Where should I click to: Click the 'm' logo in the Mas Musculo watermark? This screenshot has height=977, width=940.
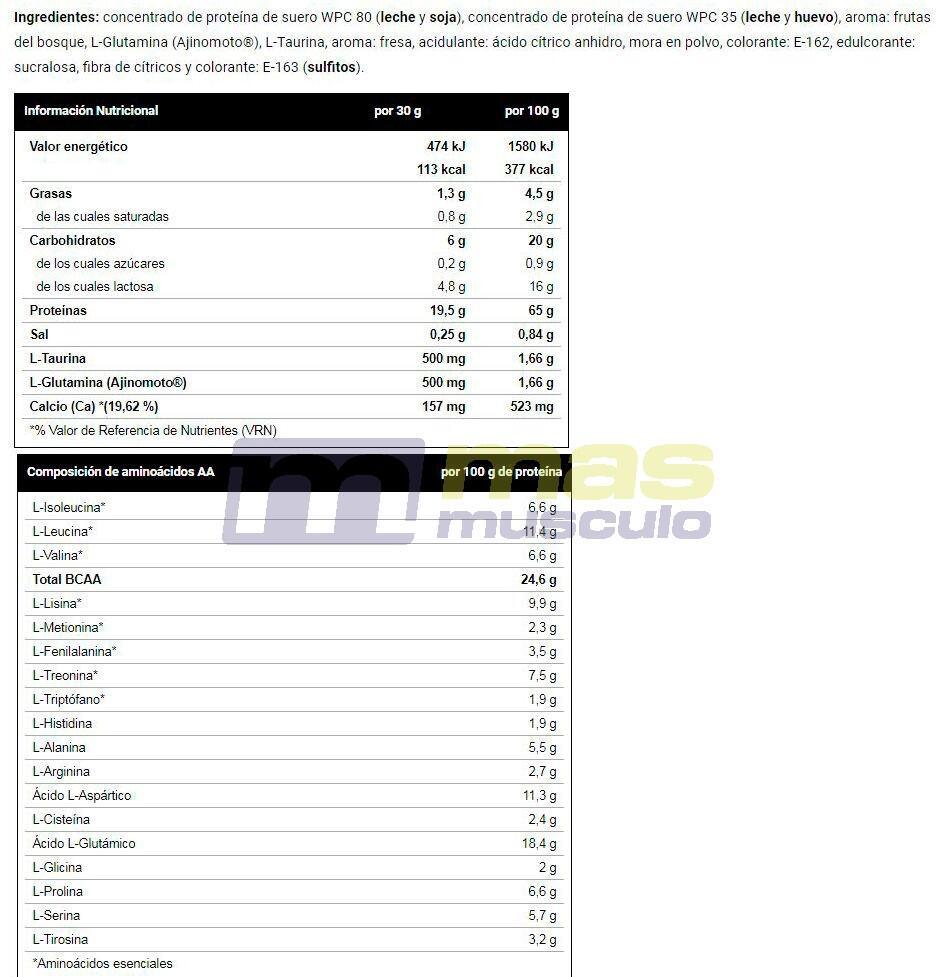click(324, 491)
